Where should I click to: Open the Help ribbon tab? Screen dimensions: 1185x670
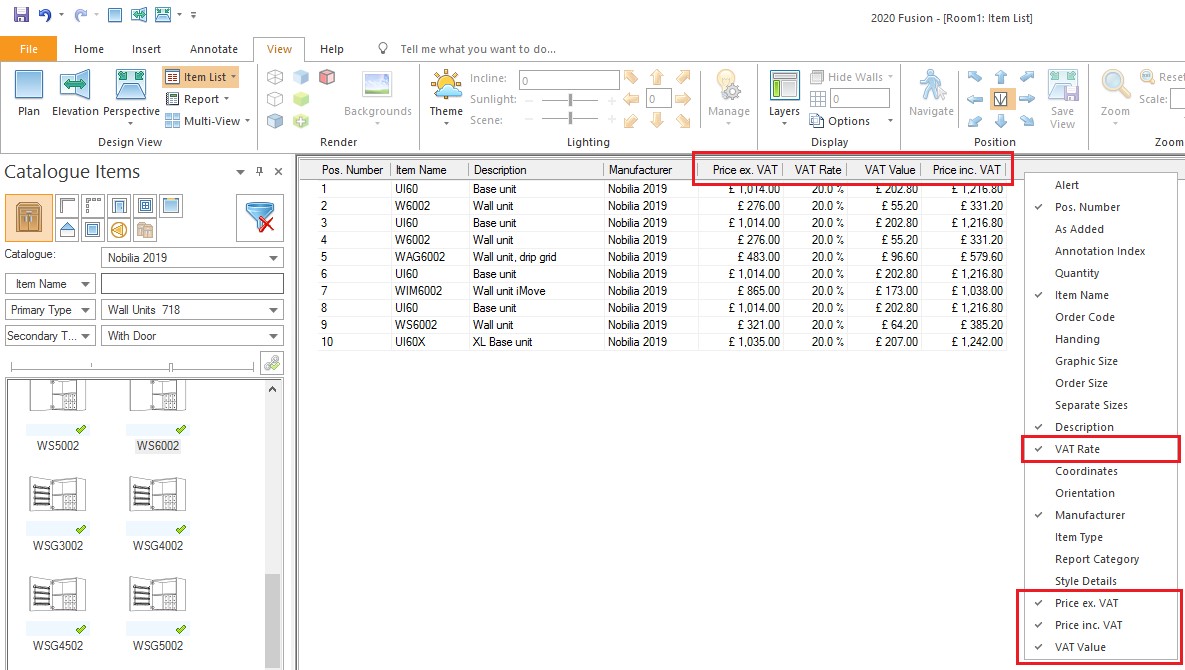tap(332, 49)
